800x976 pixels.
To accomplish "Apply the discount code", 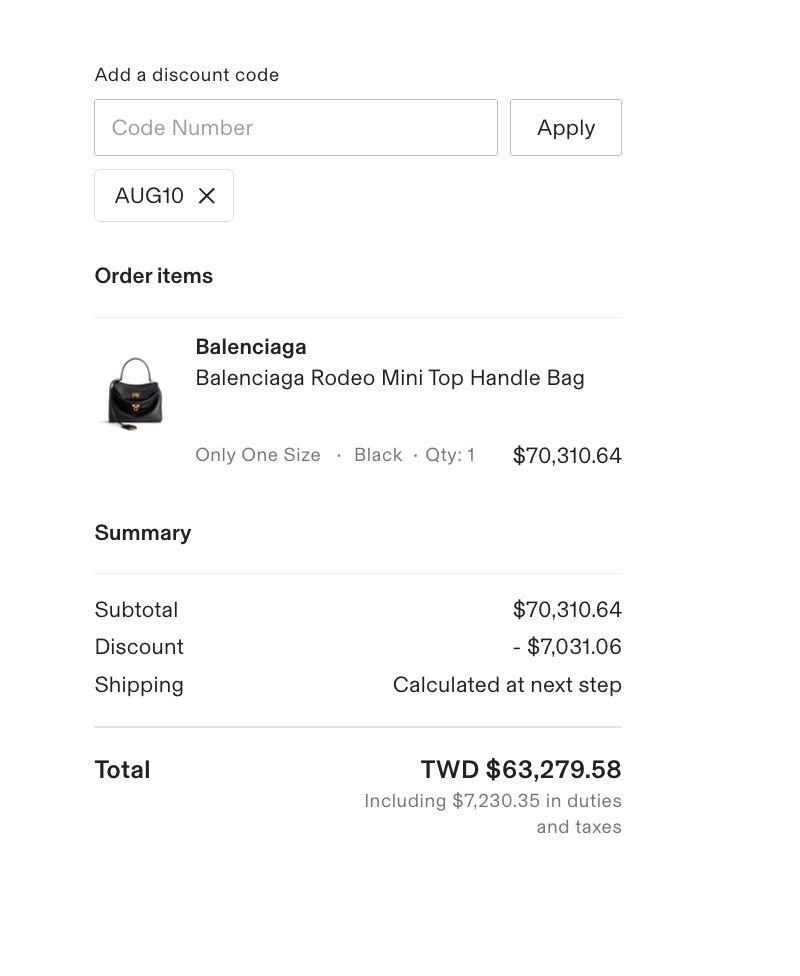I will pyautogui.click(x=566, y=128).
